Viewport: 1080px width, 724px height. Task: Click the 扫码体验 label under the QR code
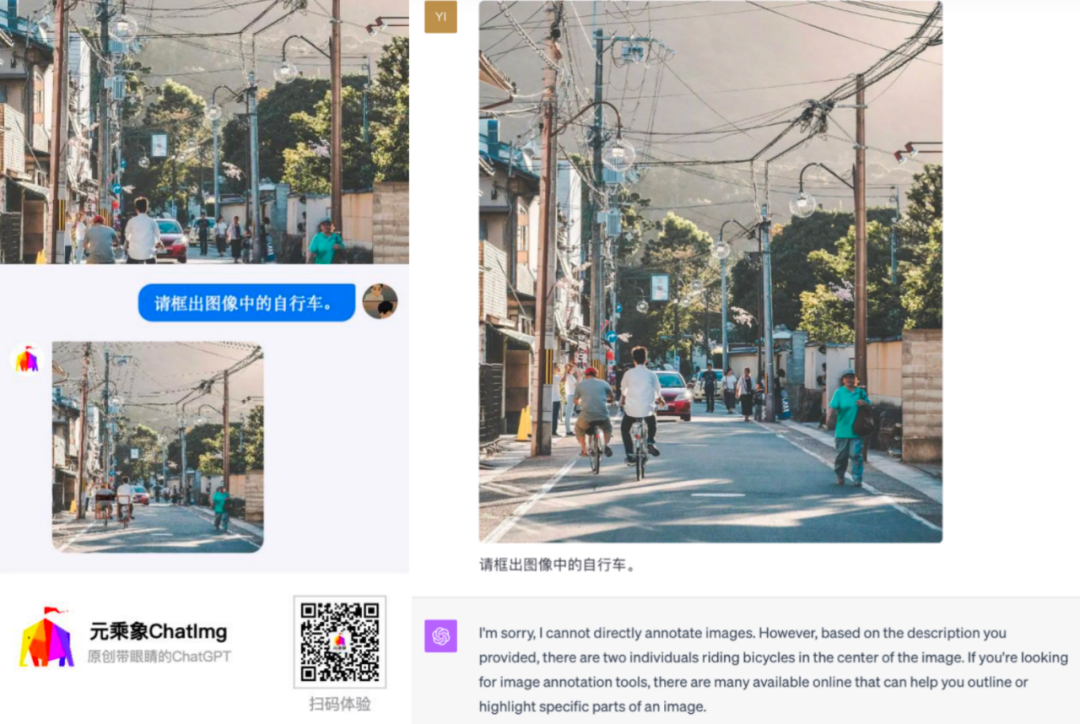[x=341, y=705]
